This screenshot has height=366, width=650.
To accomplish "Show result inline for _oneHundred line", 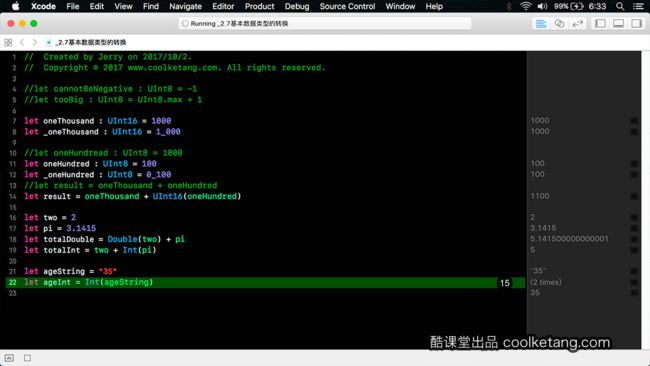I will coord(634,175).
